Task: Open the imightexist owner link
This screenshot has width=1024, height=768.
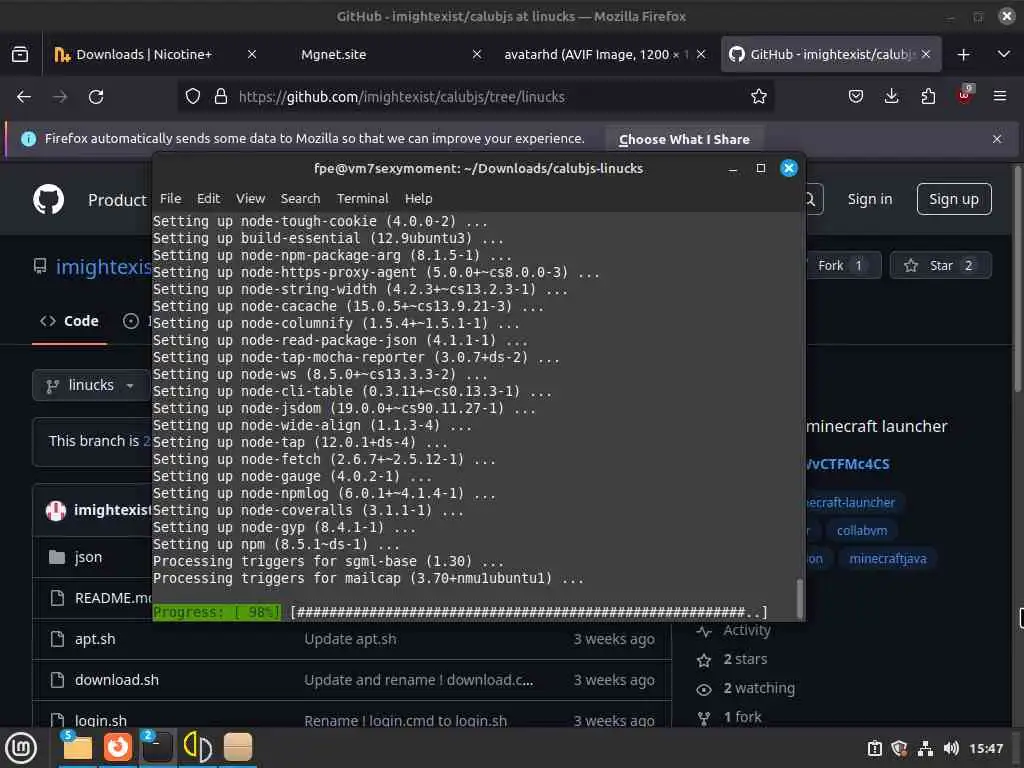Action: coord(103,266)
